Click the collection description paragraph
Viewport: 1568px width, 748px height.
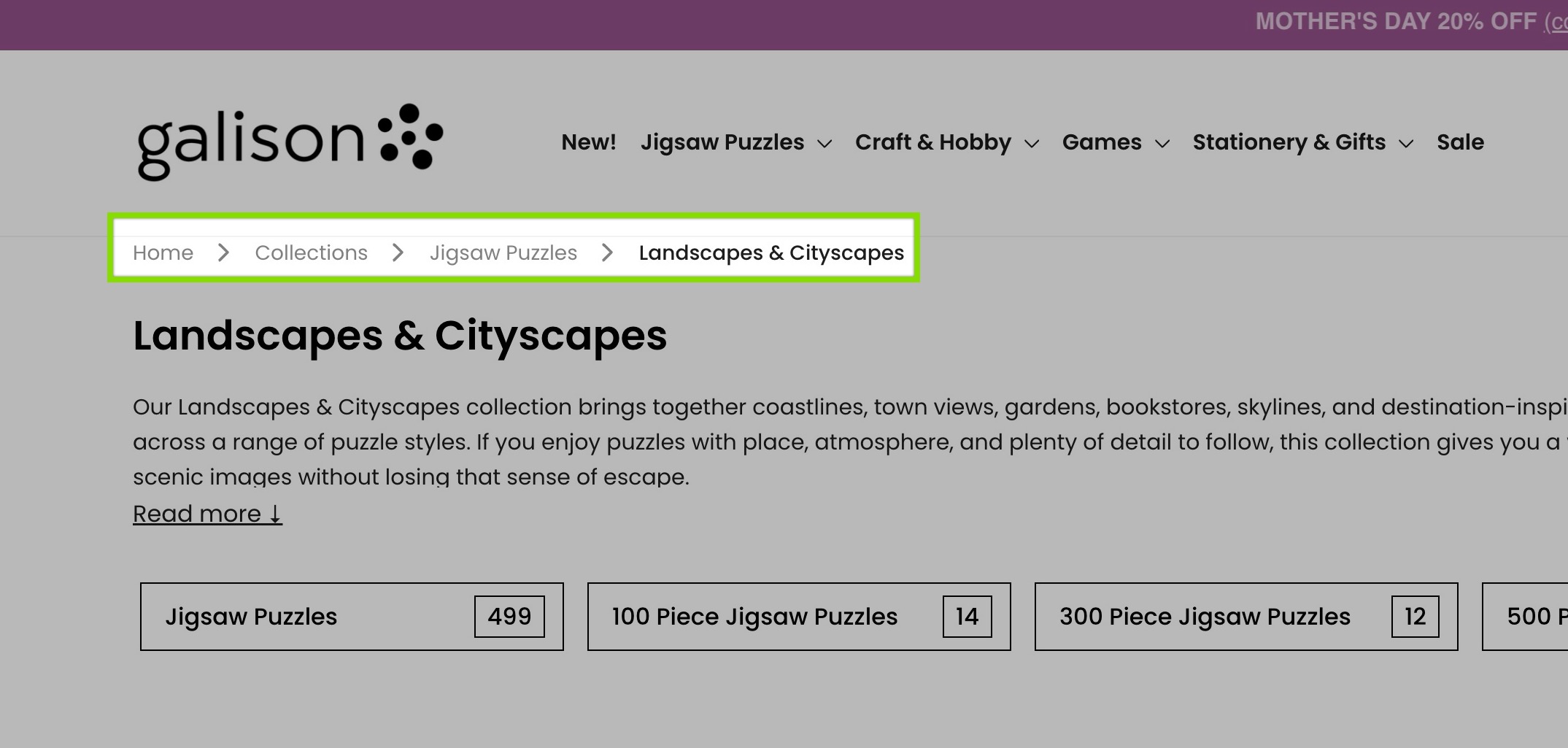tap(850, 442)
